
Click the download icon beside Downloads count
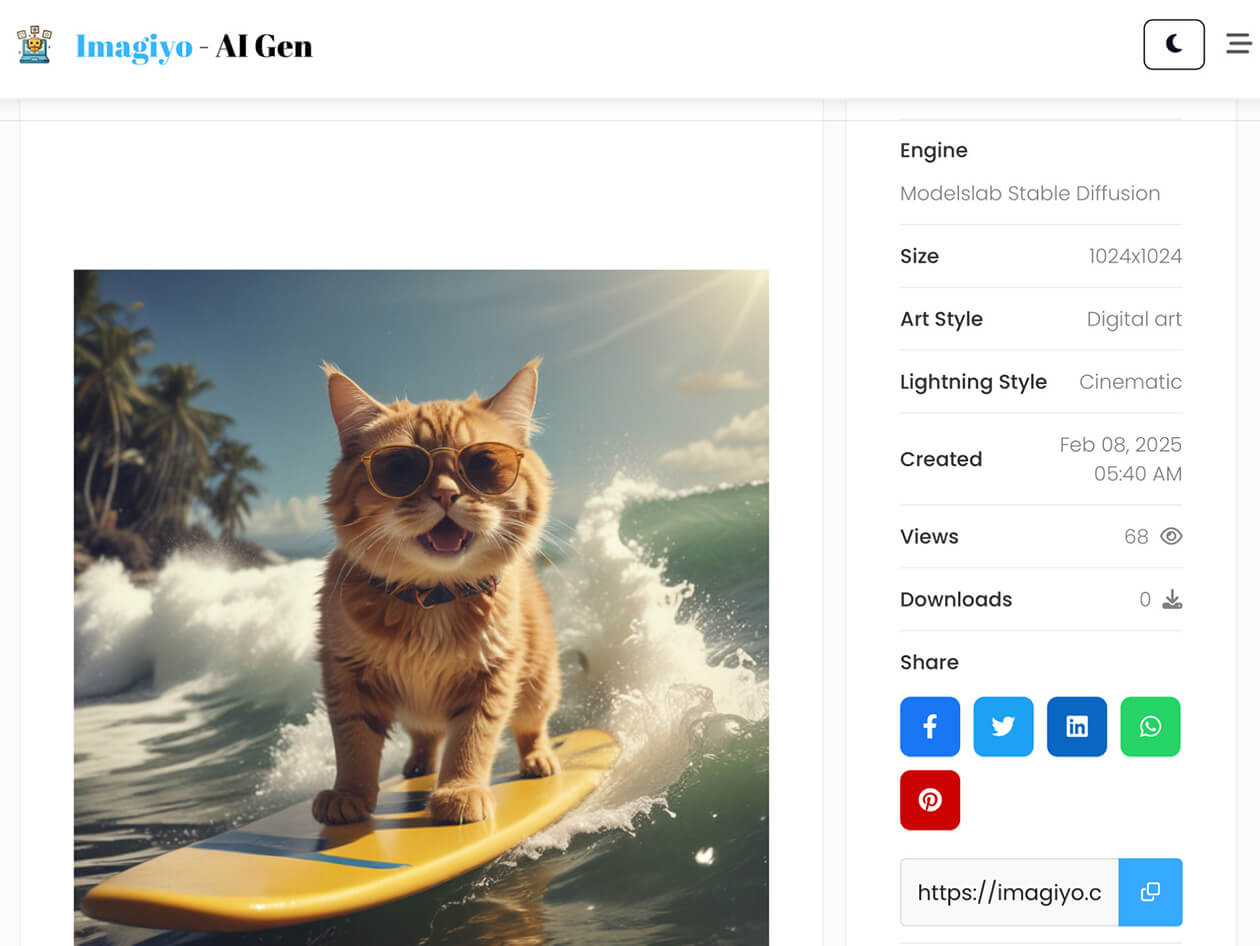point(1172,600)
